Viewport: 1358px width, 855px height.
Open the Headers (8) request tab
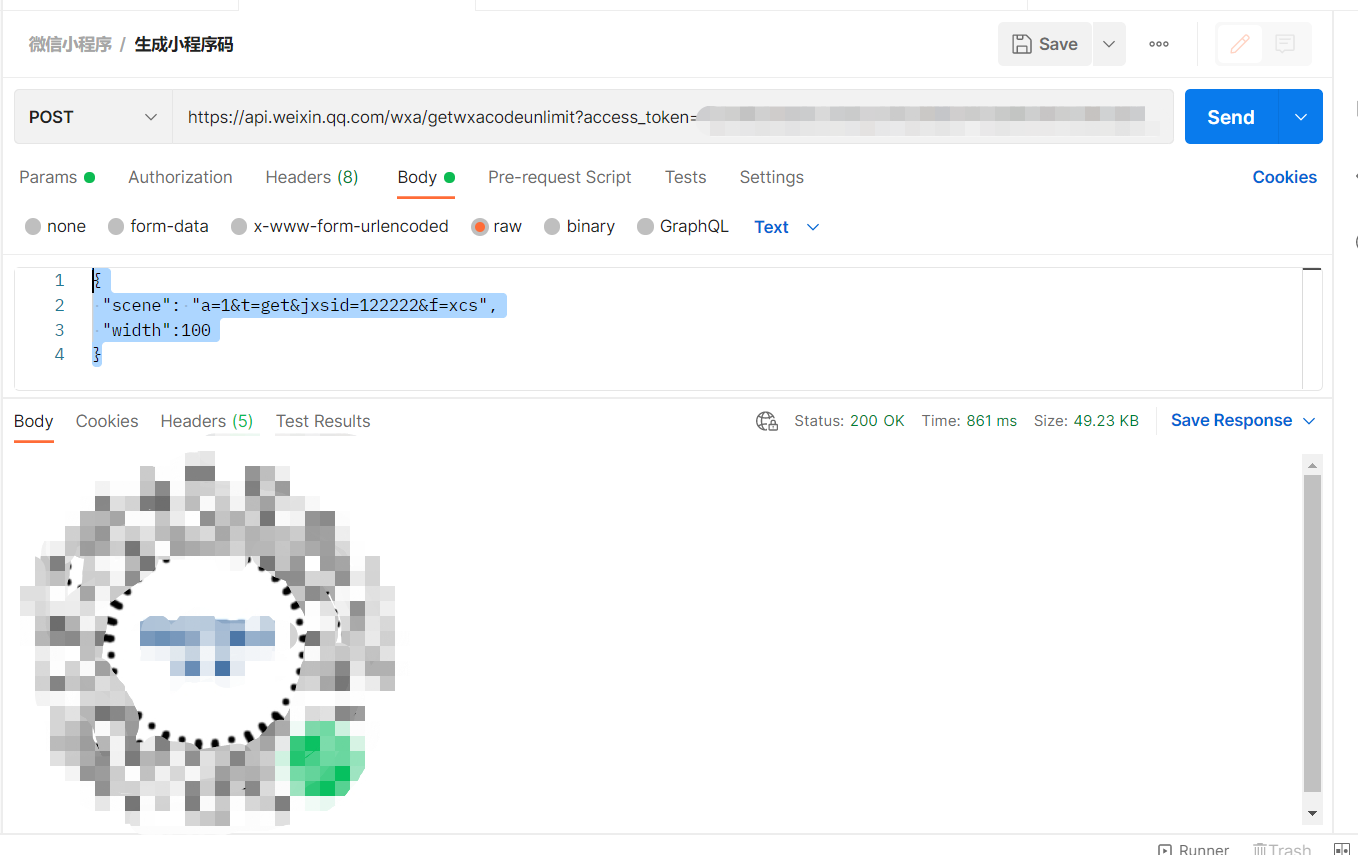(x=311, y=177)
